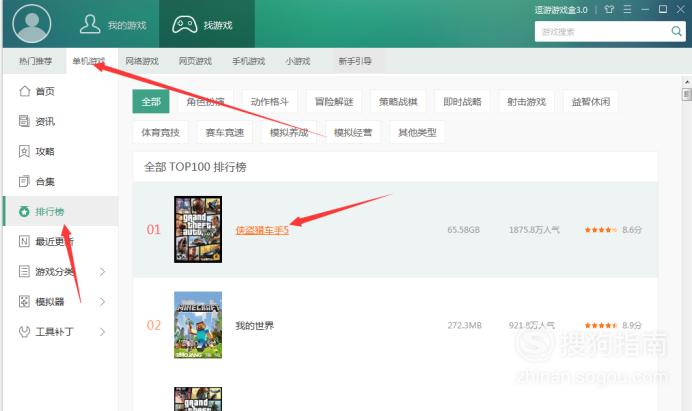The image size is (692, 411).
Task: Click the rank 01 Grand Theft Auto cover
Action: (198, 229)
